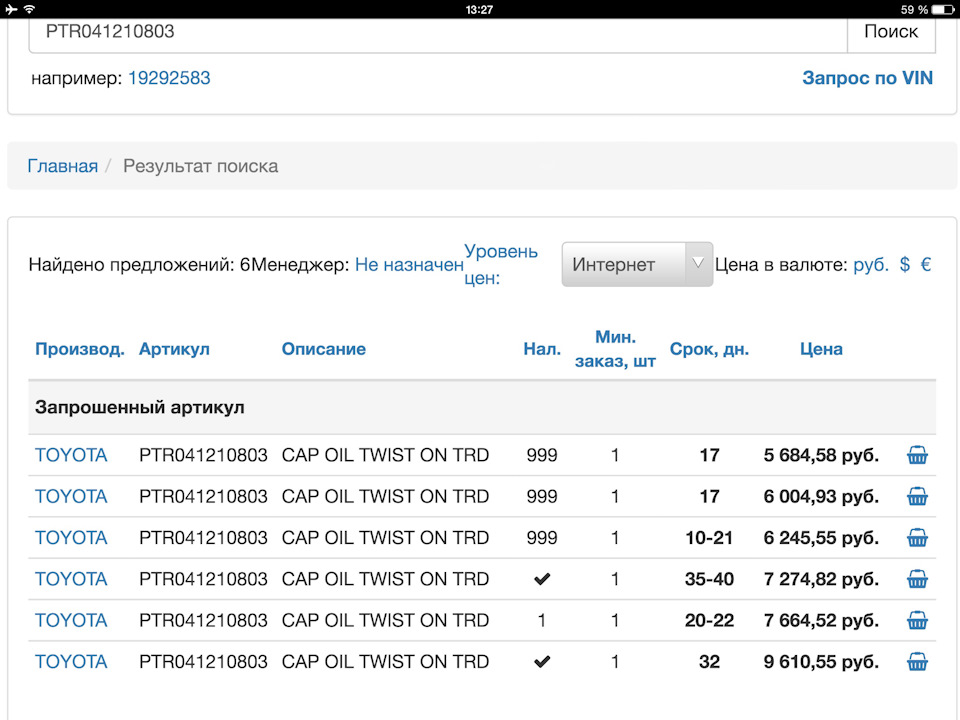Open TOYOTA link in first result row
This screenshot has height=720, width=960.
pos(71,456)
